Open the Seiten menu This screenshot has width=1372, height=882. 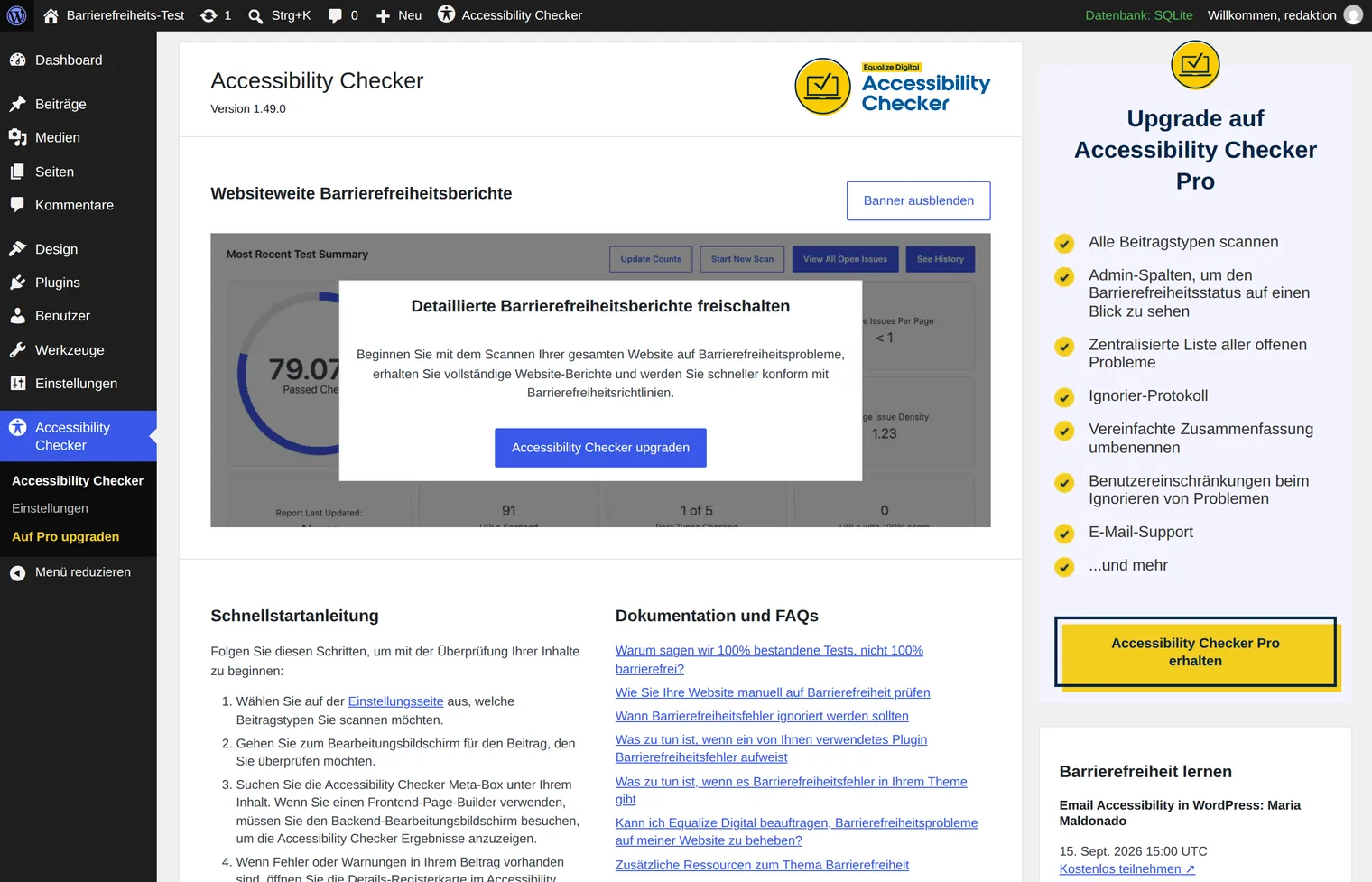click(x=54, y=172)
